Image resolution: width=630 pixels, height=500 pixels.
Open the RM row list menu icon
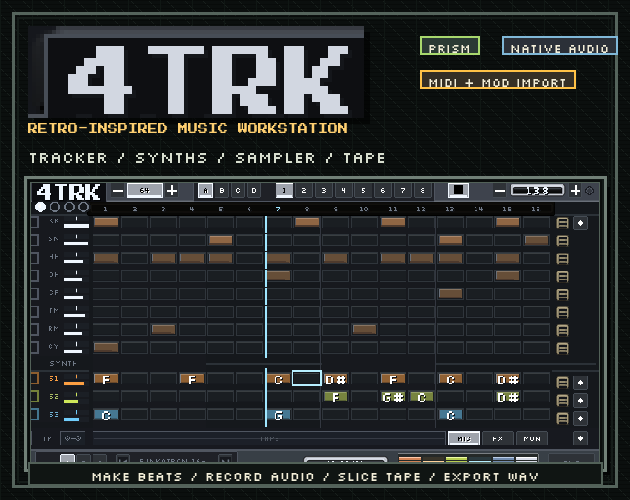[562, 330]
